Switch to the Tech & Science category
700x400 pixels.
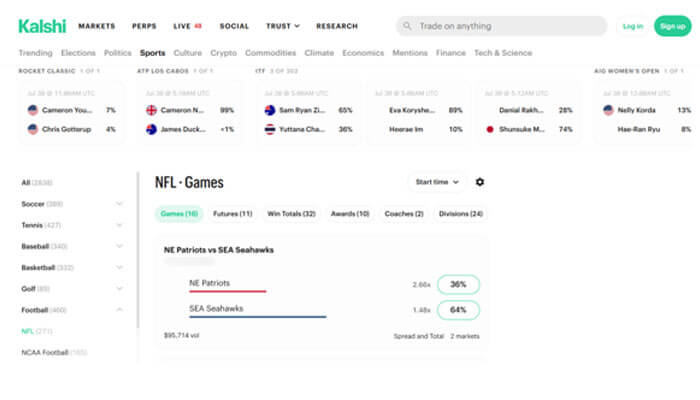503,53
